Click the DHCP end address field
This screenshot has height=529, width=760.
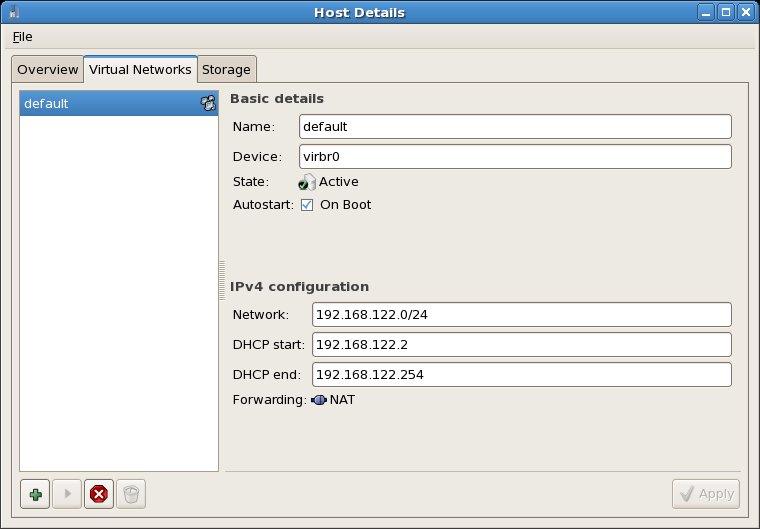point(521,375)
